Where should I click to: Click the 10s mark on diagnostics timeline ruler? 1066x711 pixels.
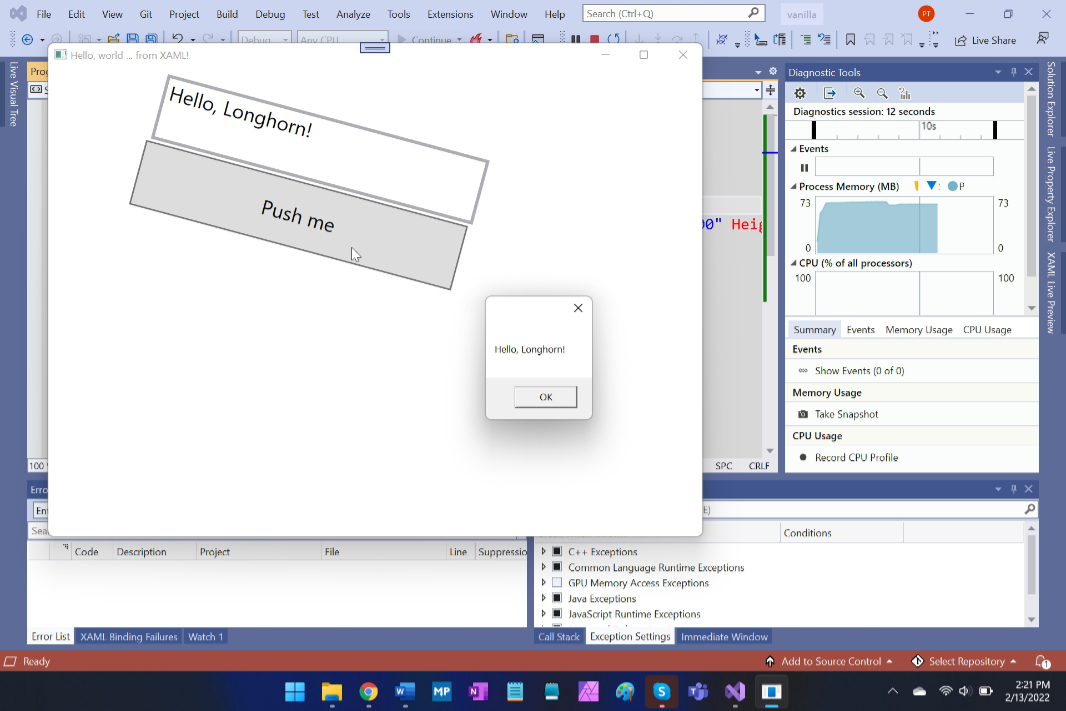click(928, 127)
